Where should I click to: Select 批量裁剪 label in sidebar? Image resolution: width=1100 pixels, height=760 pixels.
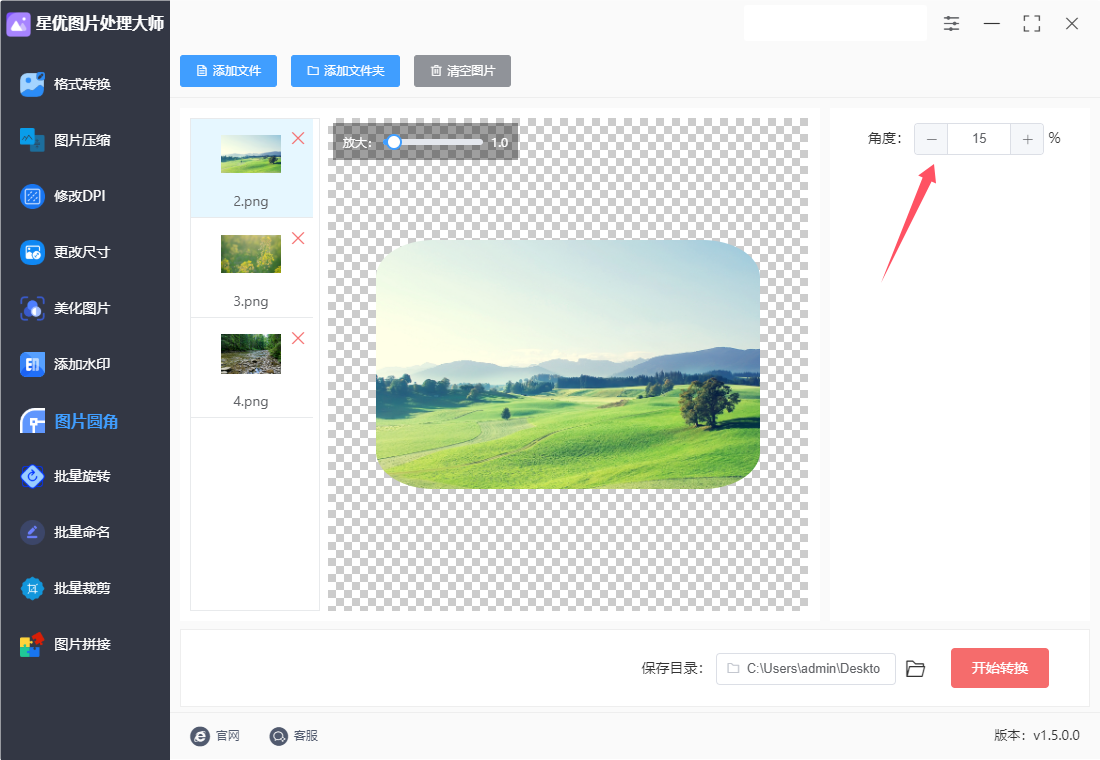click(82, 588)
